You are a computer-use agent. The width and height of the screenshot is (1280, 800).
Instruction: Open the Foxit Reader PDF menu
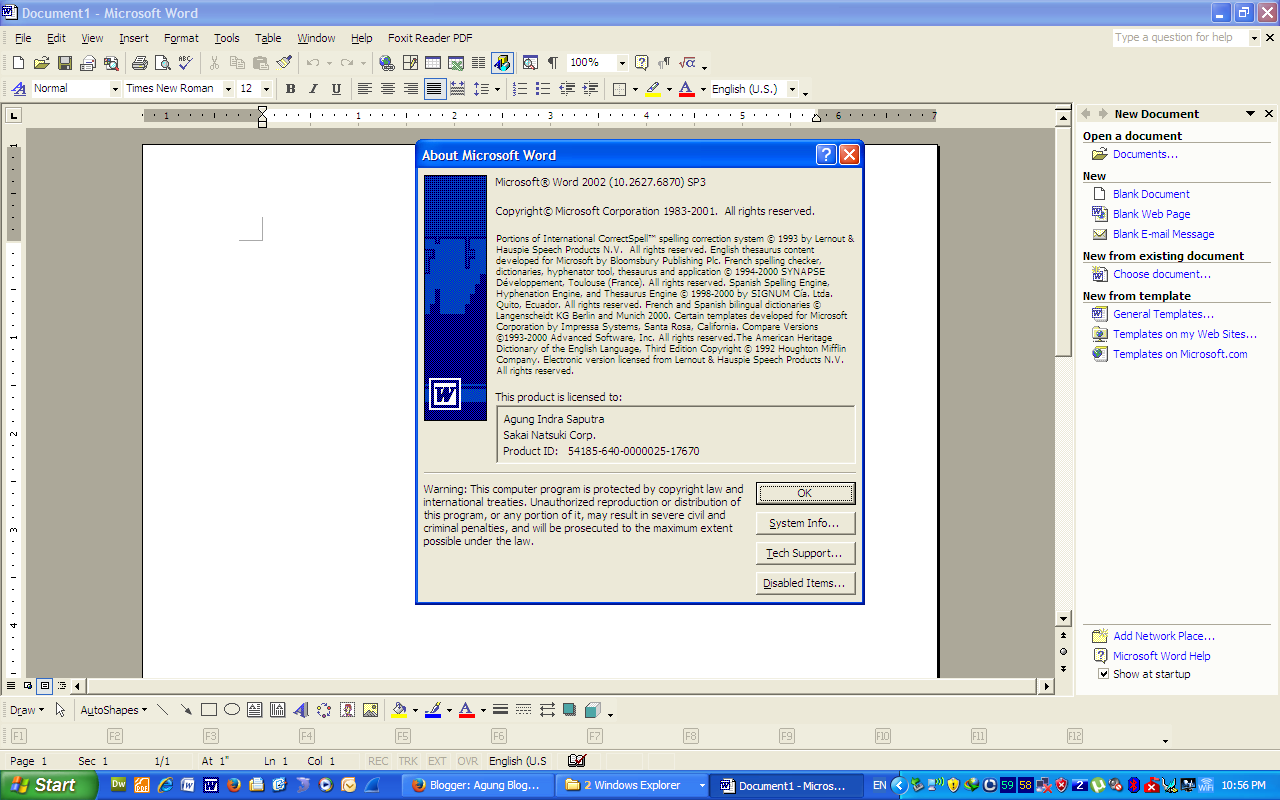(x=430, y=38)
